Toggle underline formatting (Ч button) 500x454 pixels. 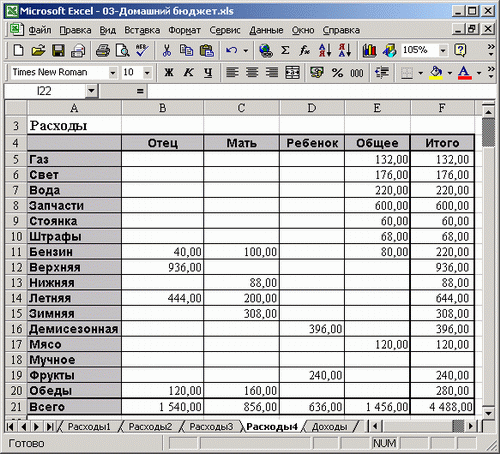pyautogui.click(x=208, y=72)
